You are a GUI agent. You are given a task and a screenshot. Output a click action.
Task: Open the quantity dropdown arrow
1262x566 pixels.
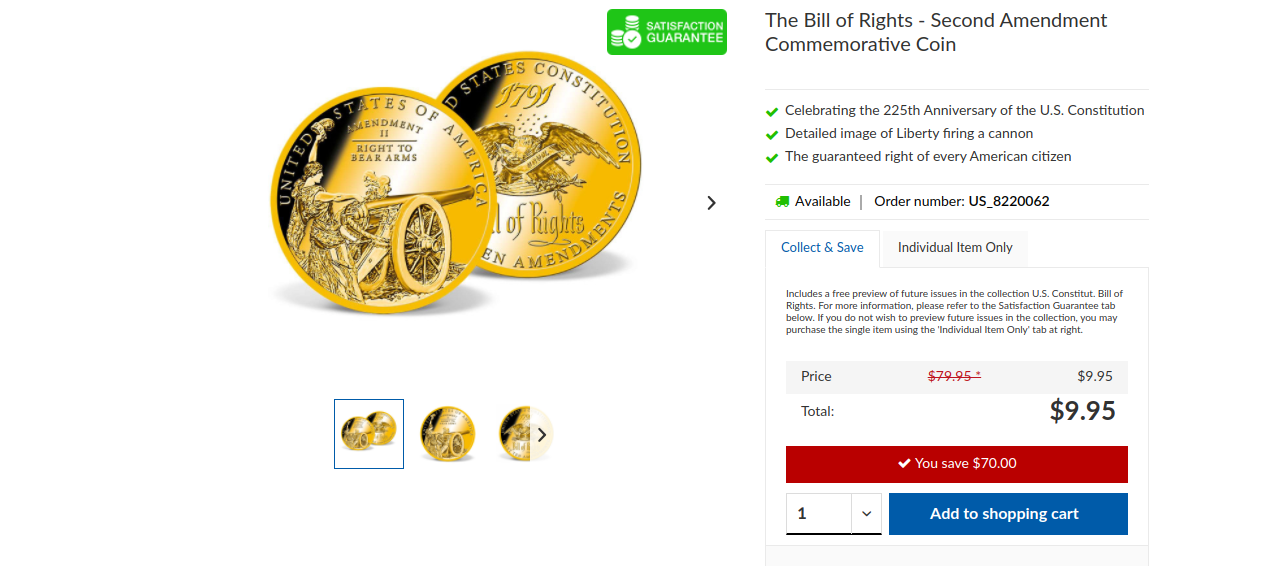click(x=866, y=514)
